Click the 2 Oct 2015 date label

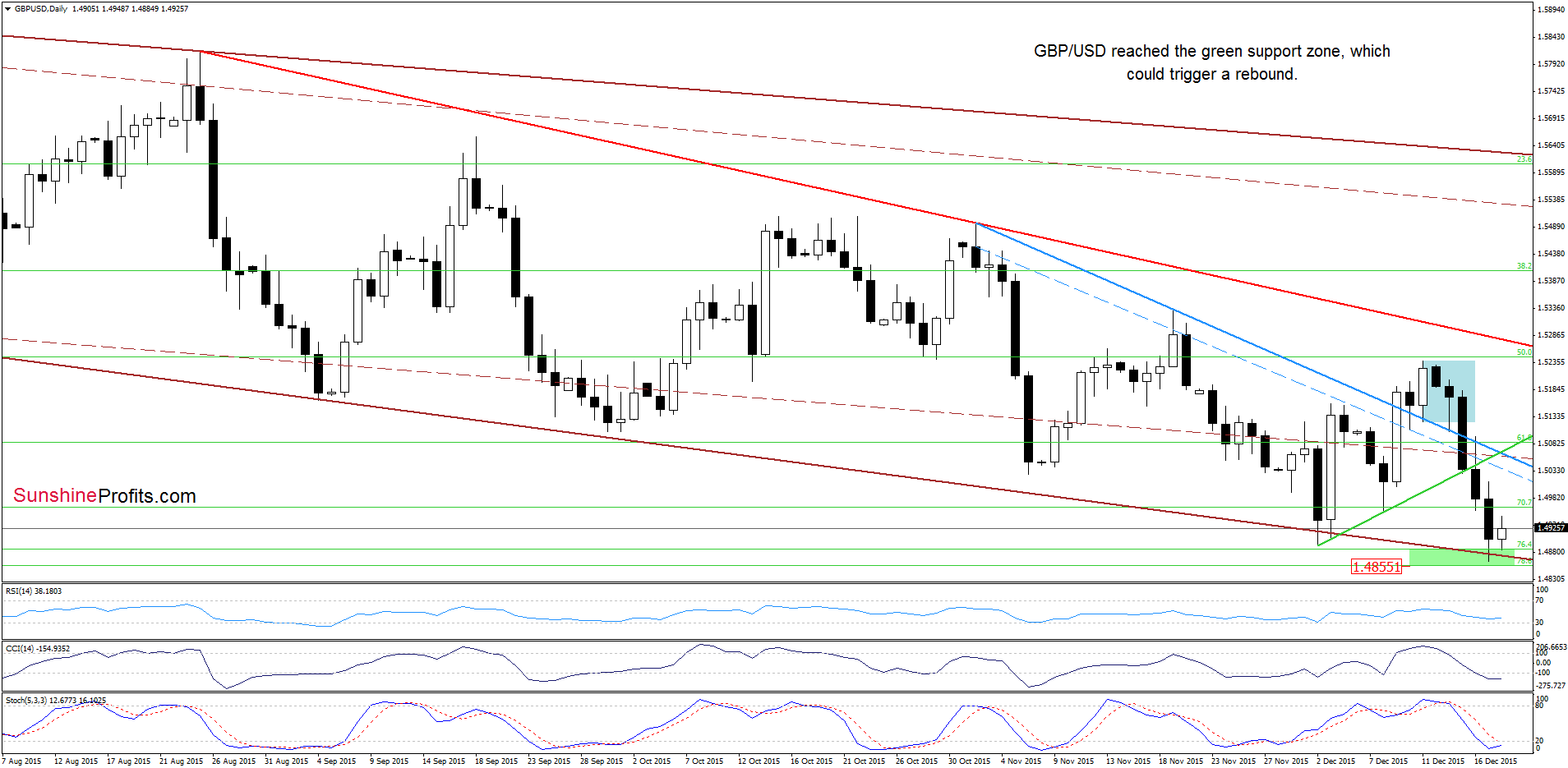click(652, 761)
